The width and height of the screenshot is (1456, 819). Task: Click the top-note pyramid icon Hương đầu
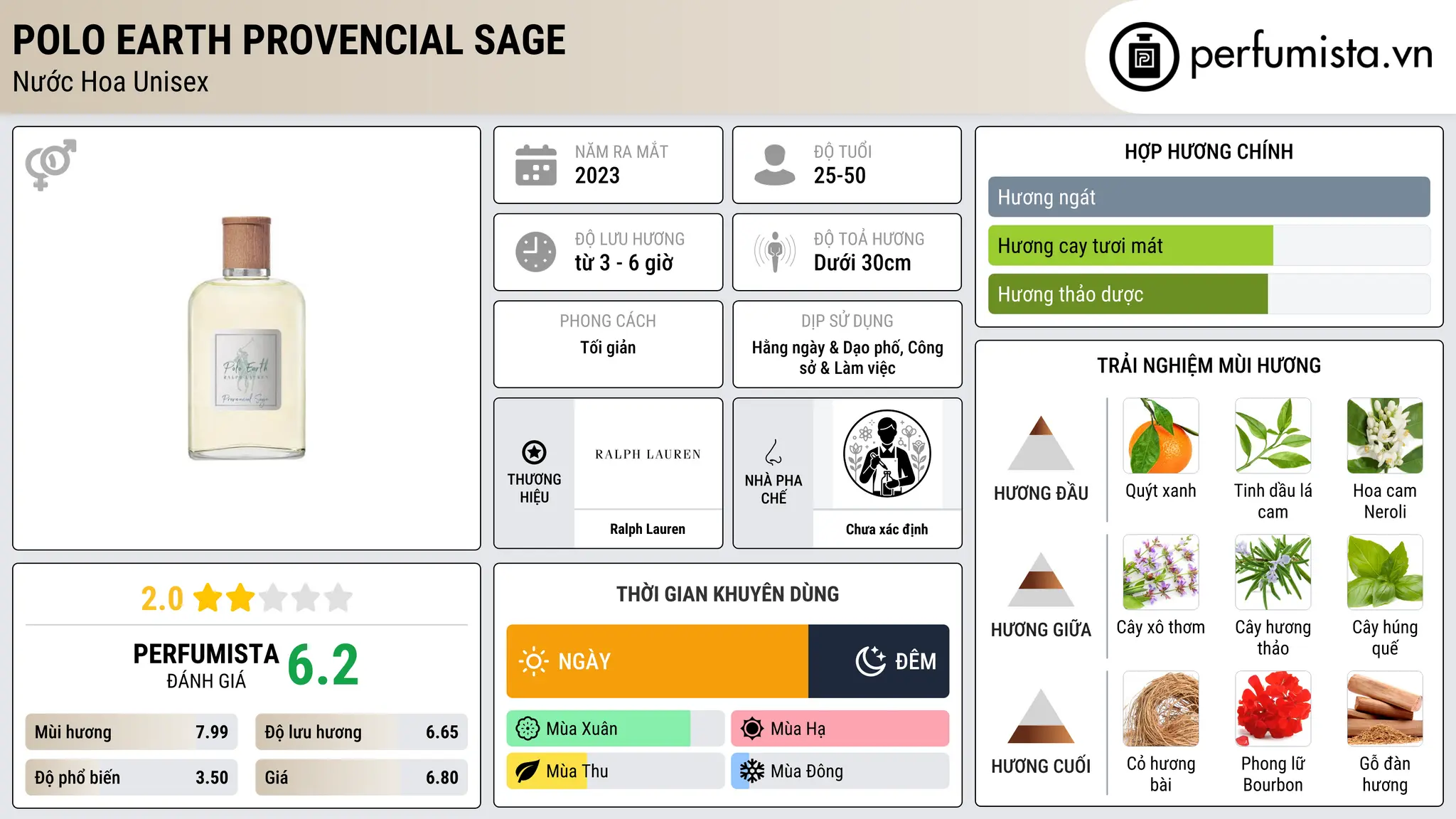click(x=1041, y=443)
